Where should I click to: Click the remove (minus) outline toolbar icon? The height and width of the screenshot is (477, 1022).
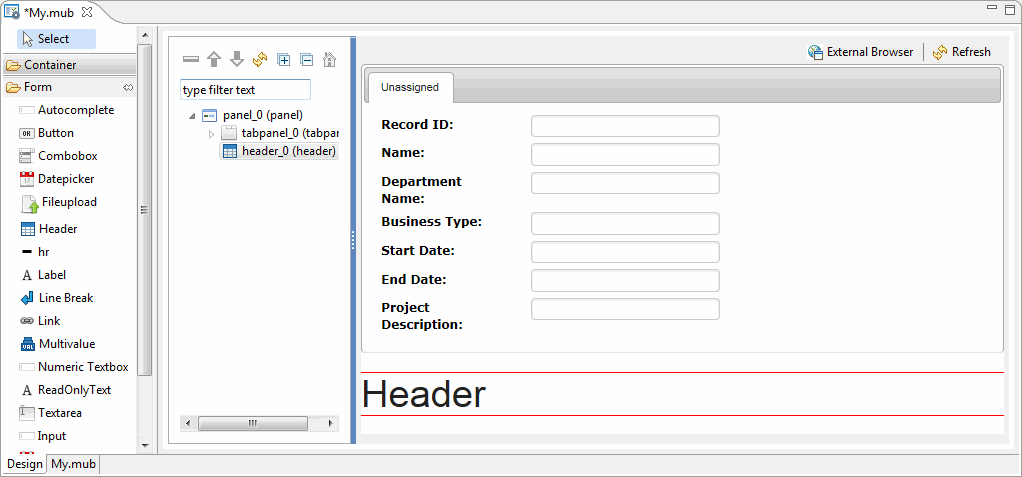coord(190,59)
